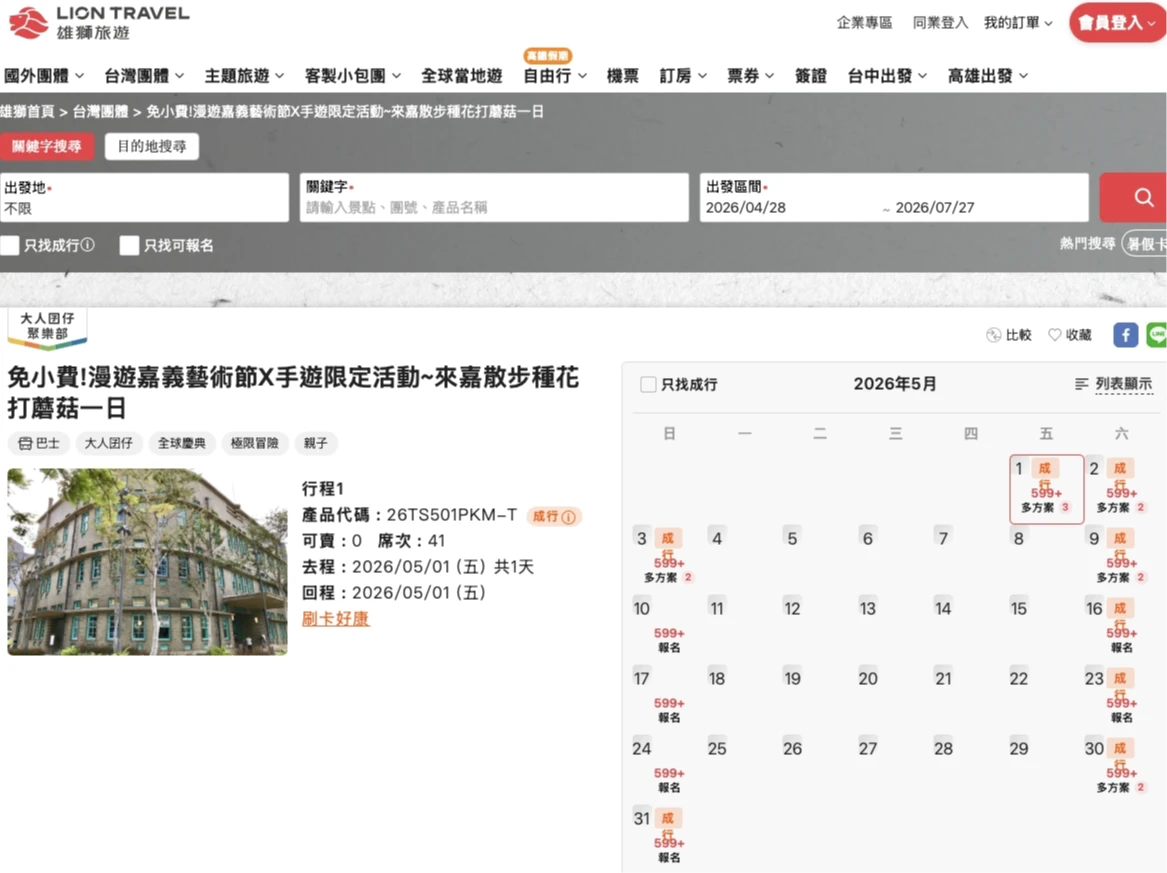Select May 1 on the calendar
This screenshot has height=873, width=1167.
(1046, 488)
